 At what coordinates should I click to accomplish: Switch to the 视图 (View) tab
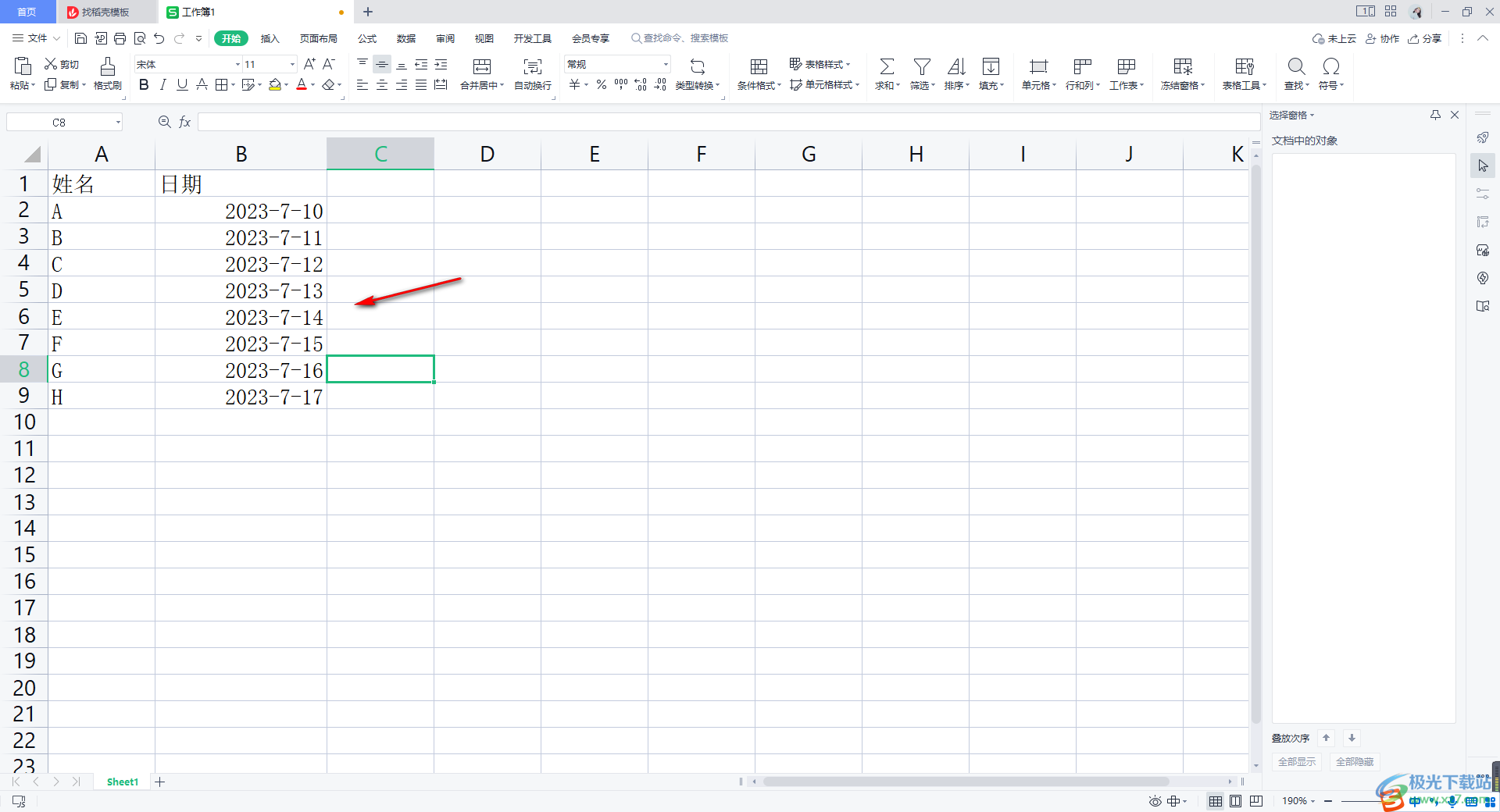tap(484, 38)
